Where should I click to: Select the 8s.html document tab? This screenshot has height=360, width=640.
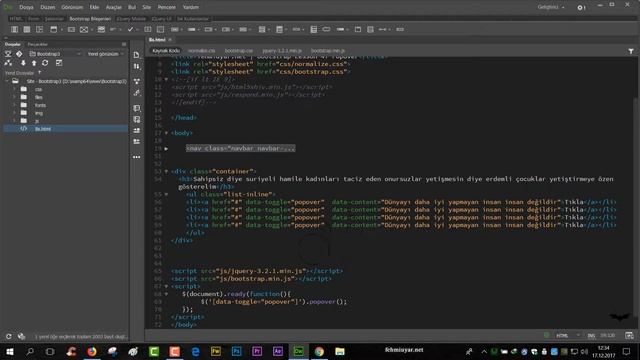coord(157,40)
